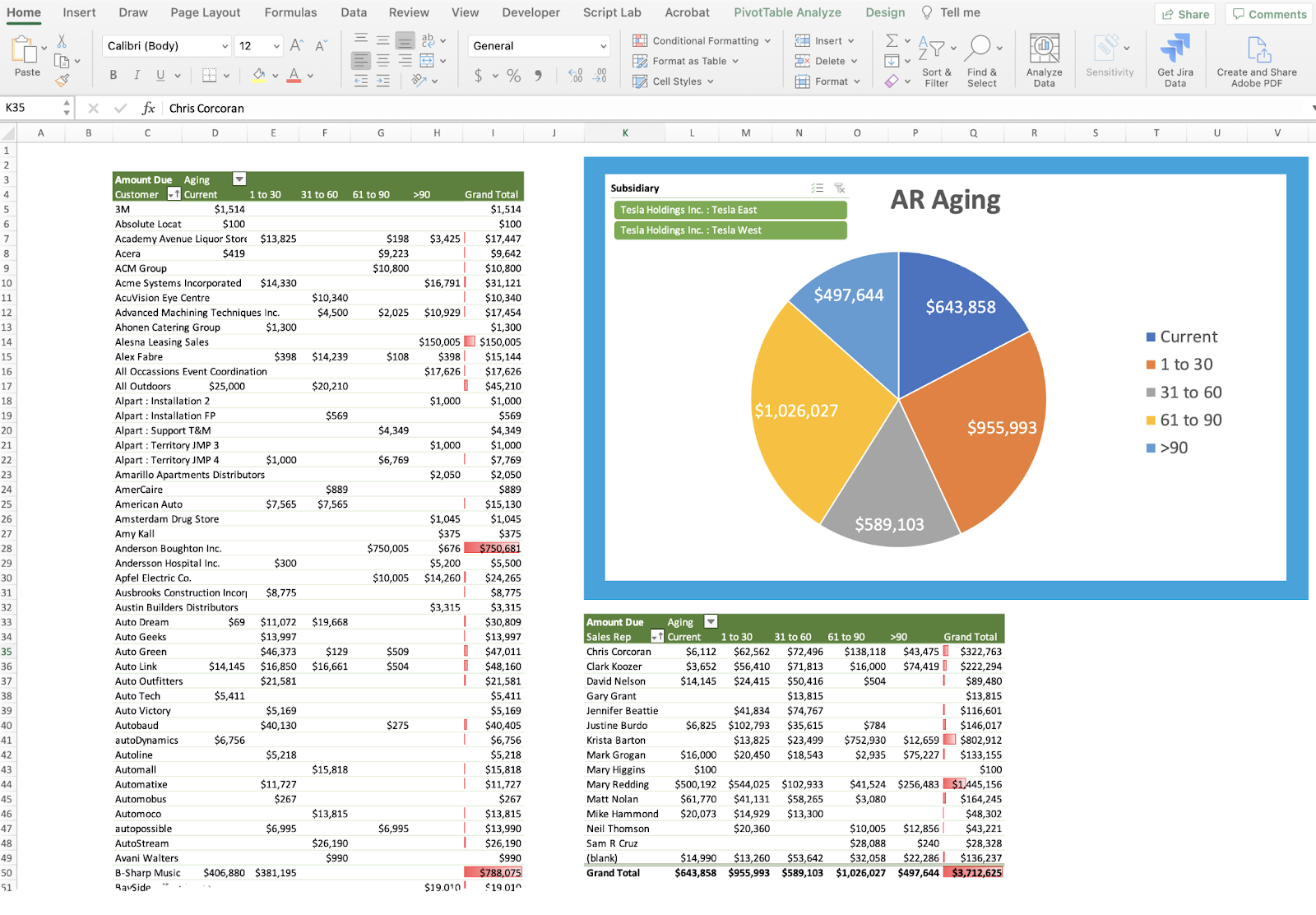Image resolution: width=1316 pixels, height=915 pixels.
Task: Click the AutoSum sigma icon
Action: [892, 40]
